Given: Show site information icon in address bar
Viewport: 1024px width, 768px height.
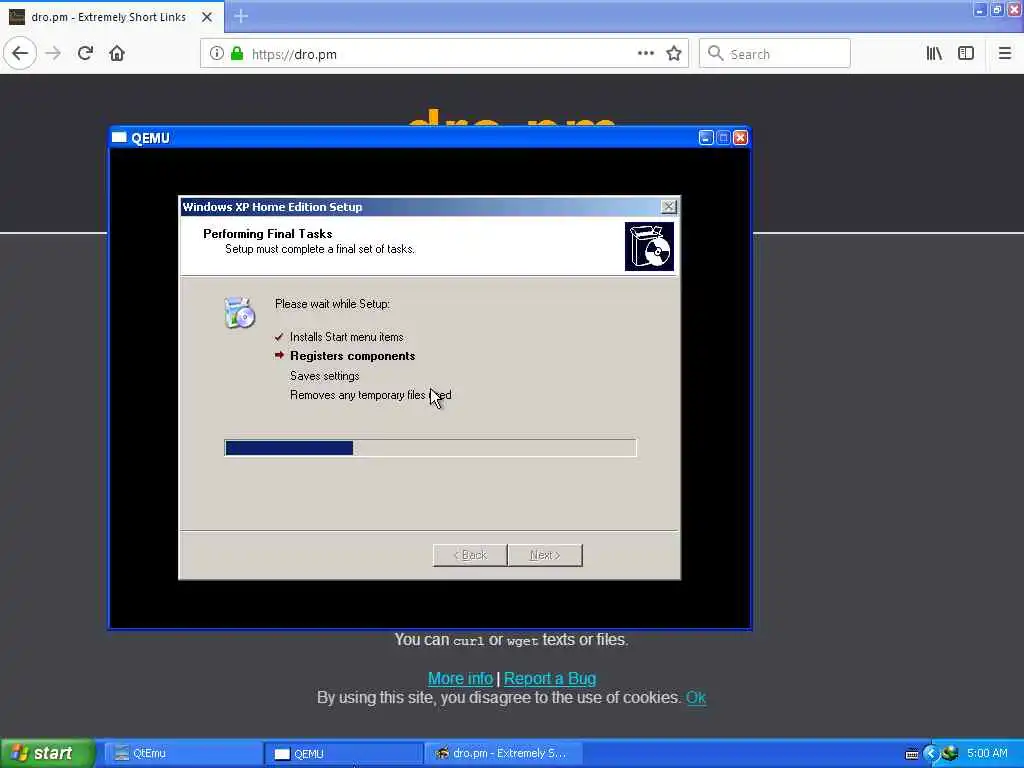Looking at the screenshot, I should 216,54.
